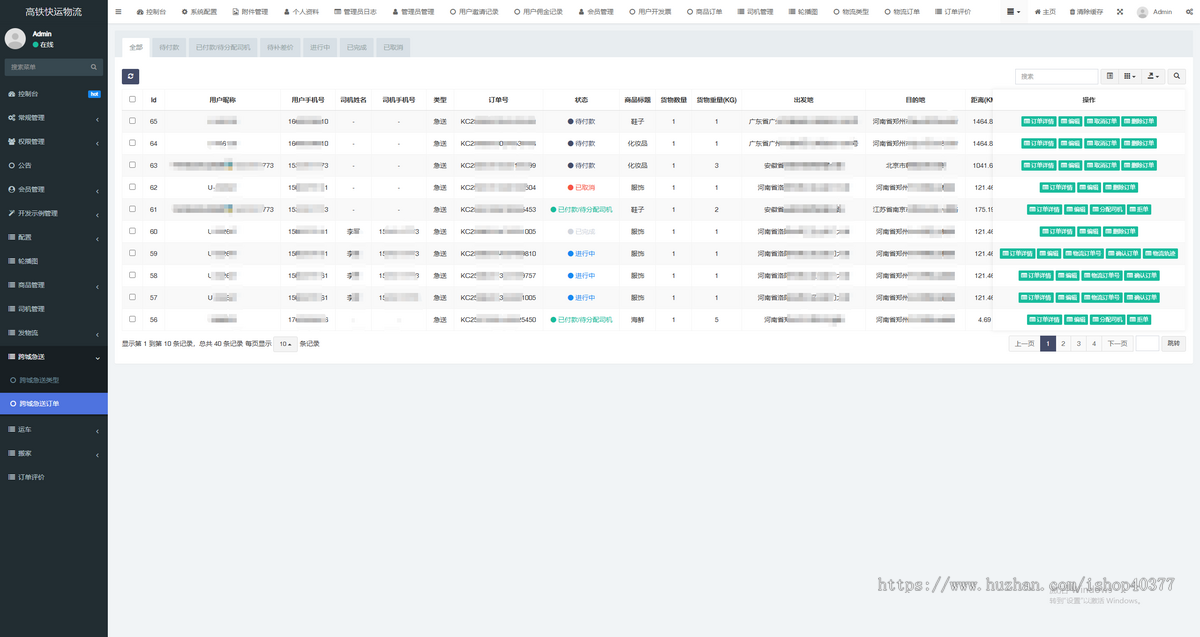Click the magnifier icon in the table toolbar
Viewport: 1200px width, 637px height.
pyautogui.click(x=1177, y=76)
